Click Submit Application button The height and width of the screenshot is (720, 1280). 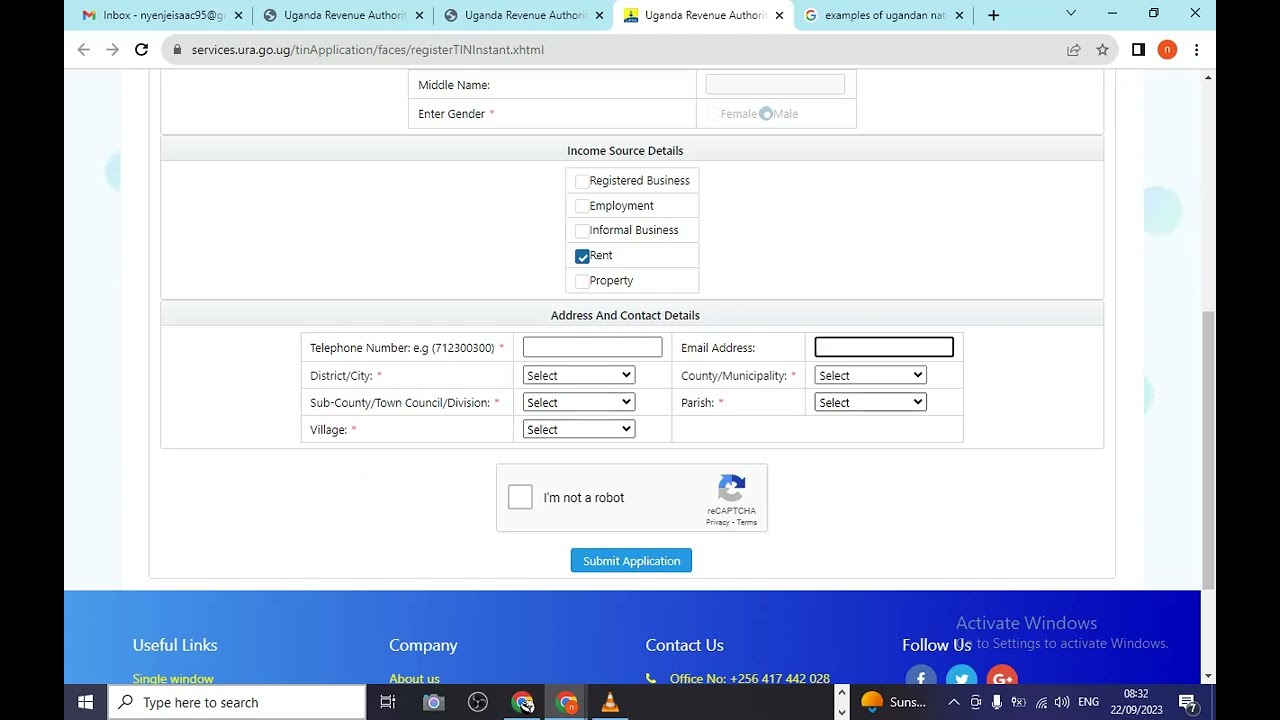tap(631, 561)
